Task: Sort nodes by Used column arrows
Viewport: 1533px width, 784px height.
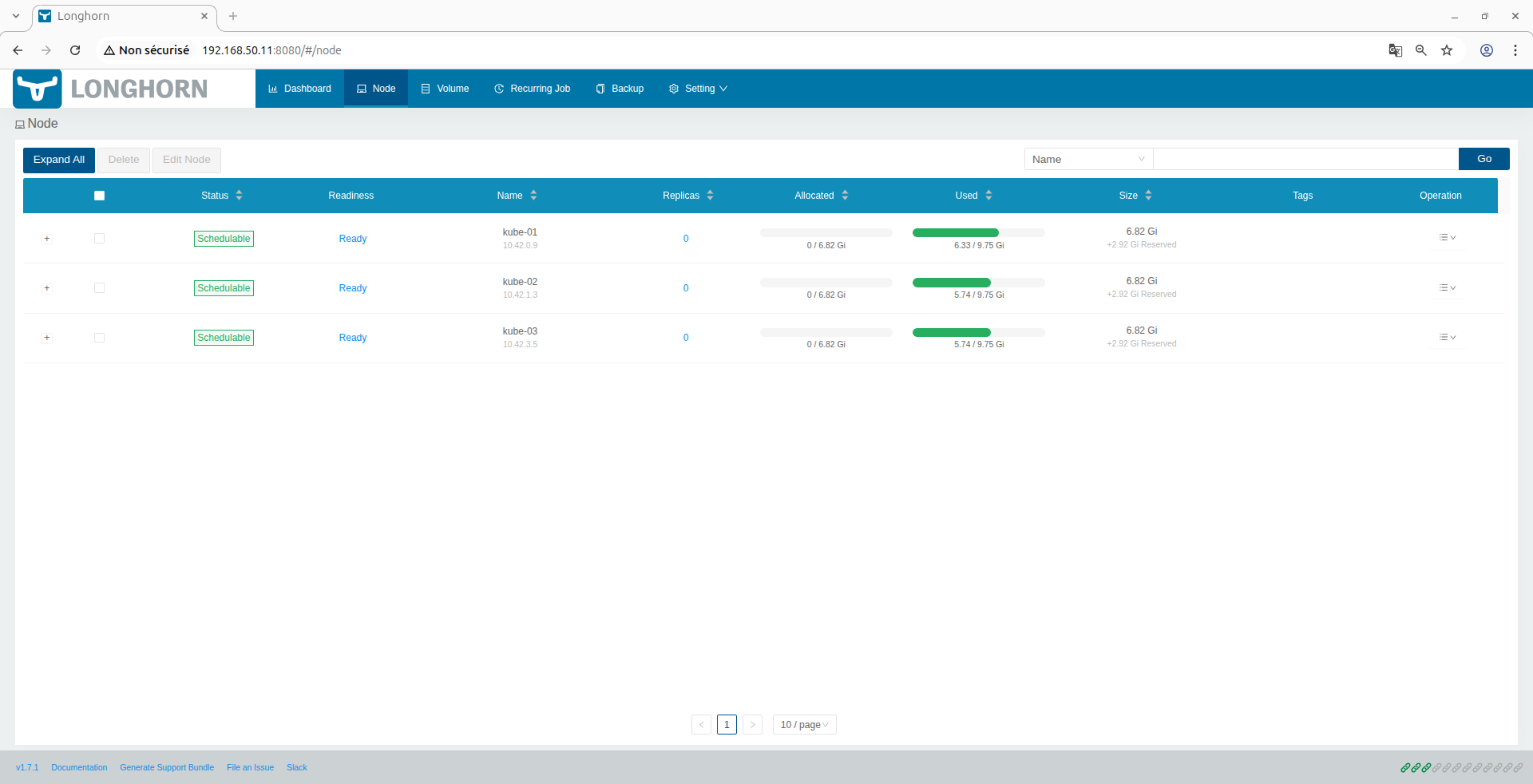Action: (x=988, y=196)
